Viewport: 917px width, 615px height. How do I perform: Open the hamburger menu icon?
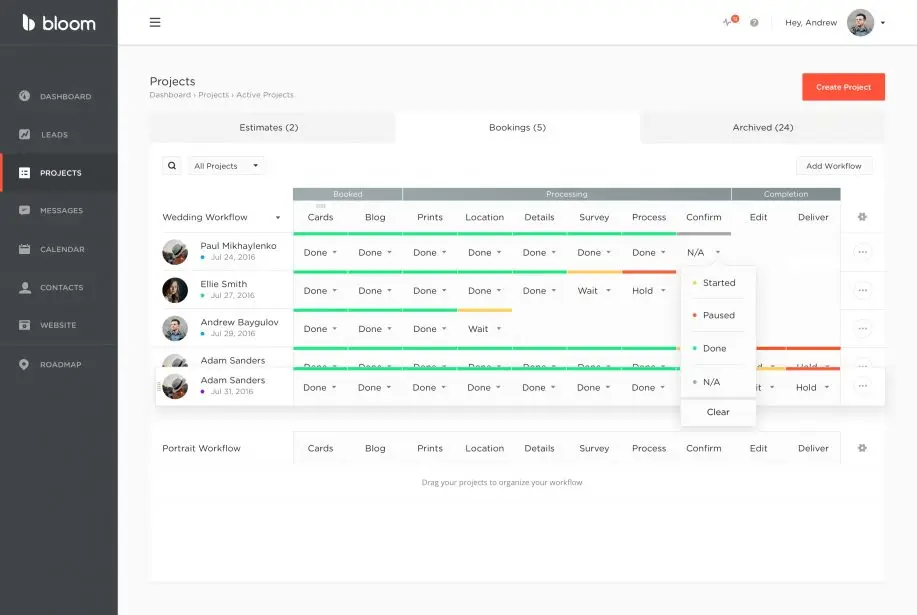(155, 22)
